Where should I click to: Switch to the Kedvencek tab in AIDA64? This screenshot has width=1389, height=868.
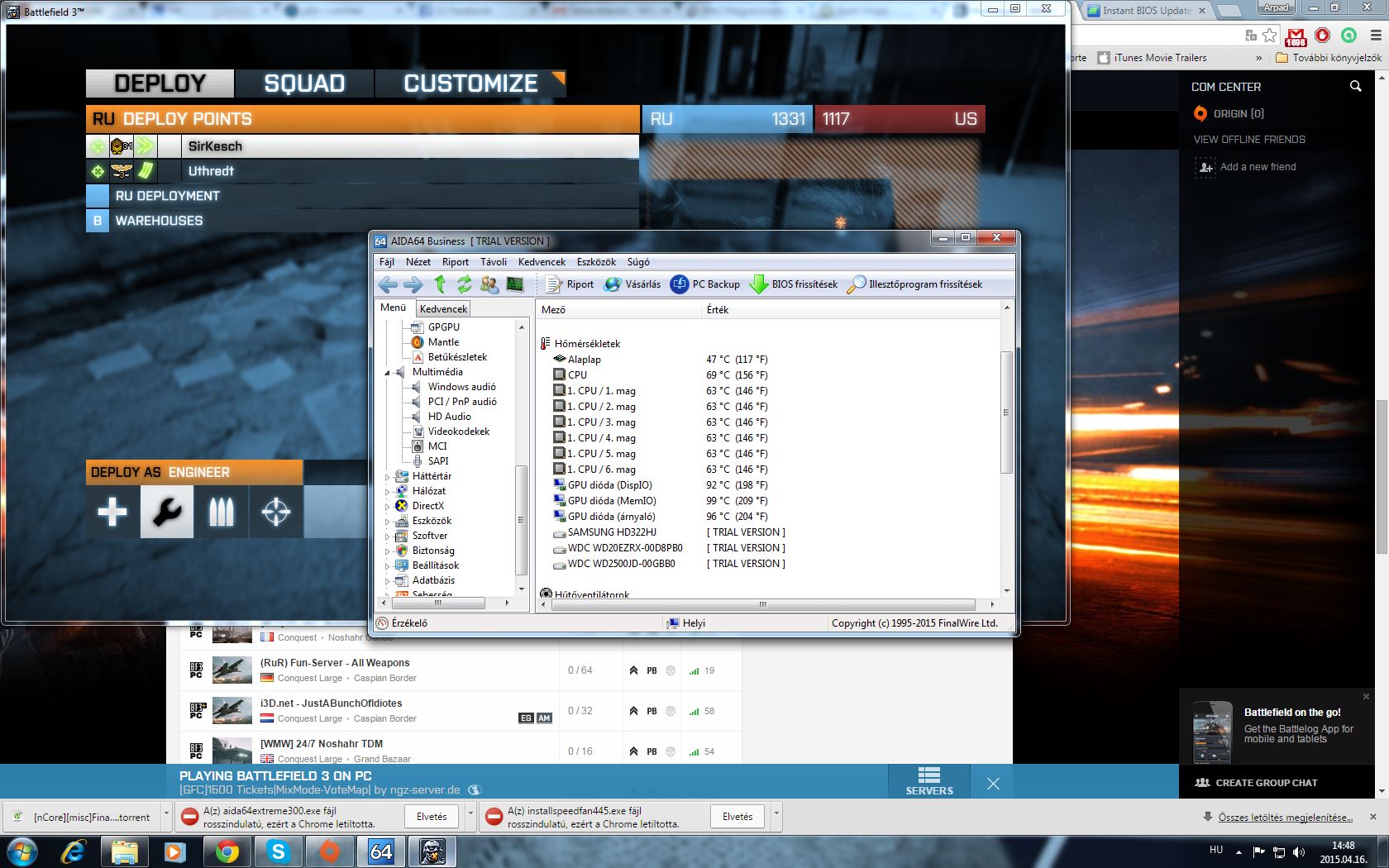coord(444,309)
